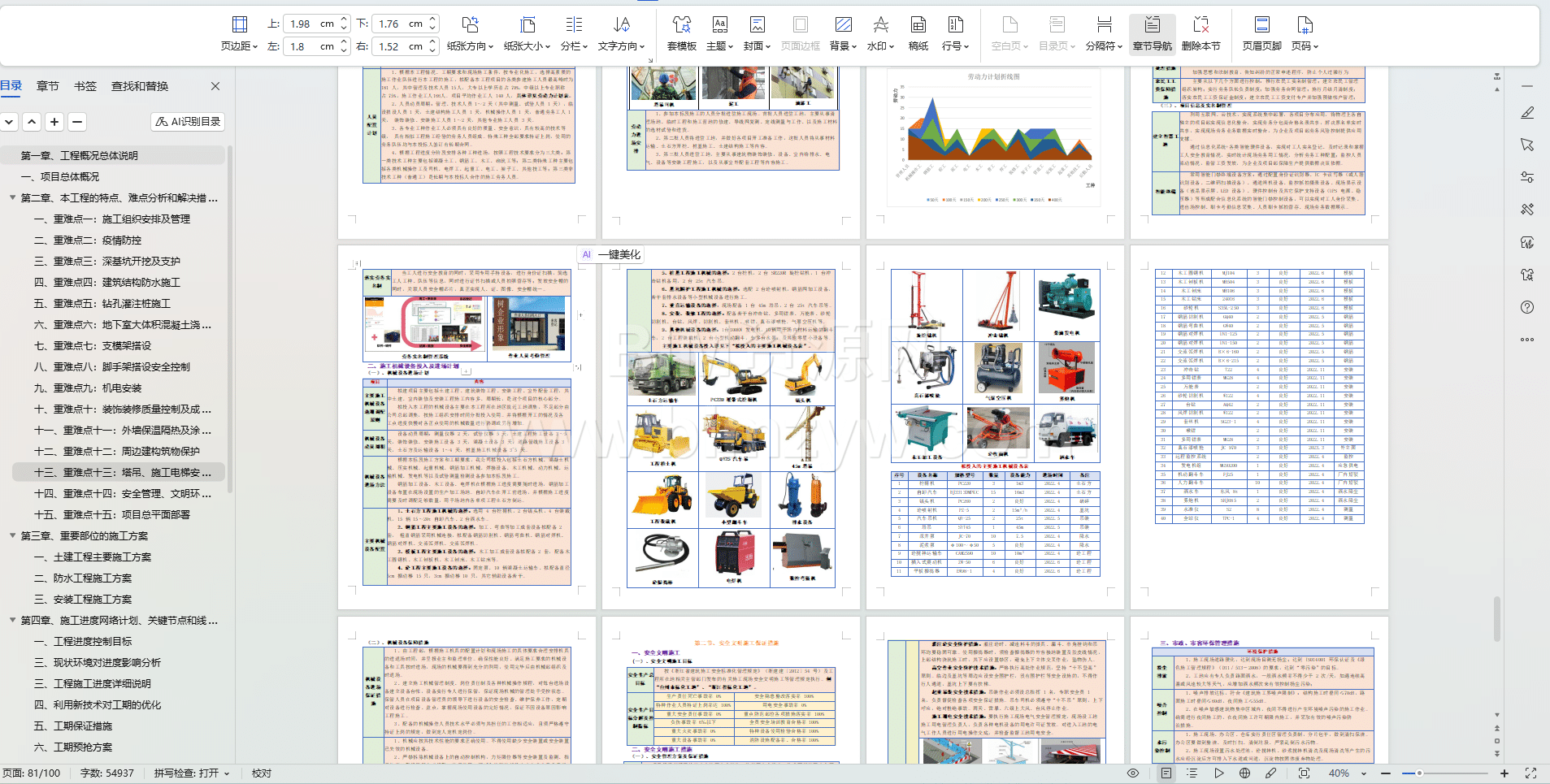Toggle 拼写检查 spell check status
Screen dimensions: 1550x784
[x=192, y=773]
